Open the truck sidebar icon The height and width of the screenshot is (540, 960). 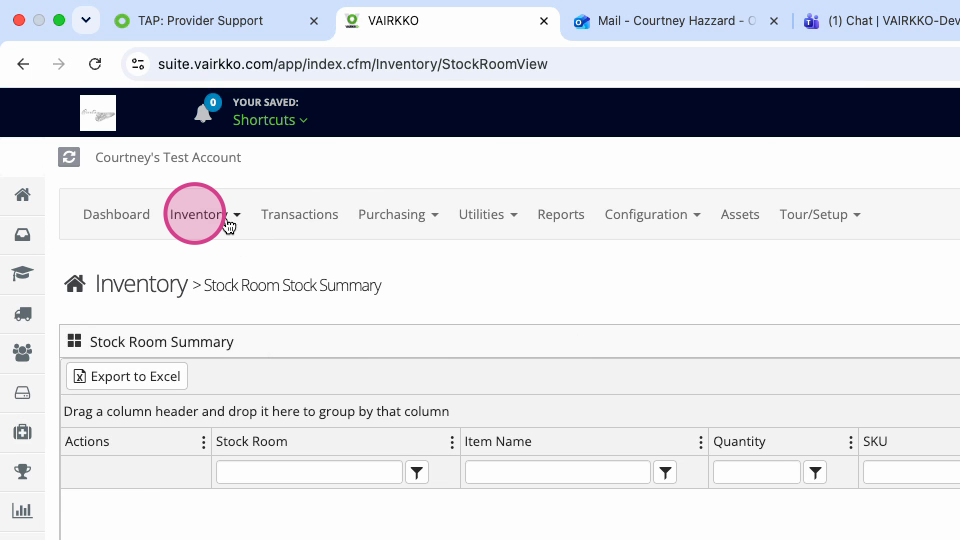pos(23,313)
